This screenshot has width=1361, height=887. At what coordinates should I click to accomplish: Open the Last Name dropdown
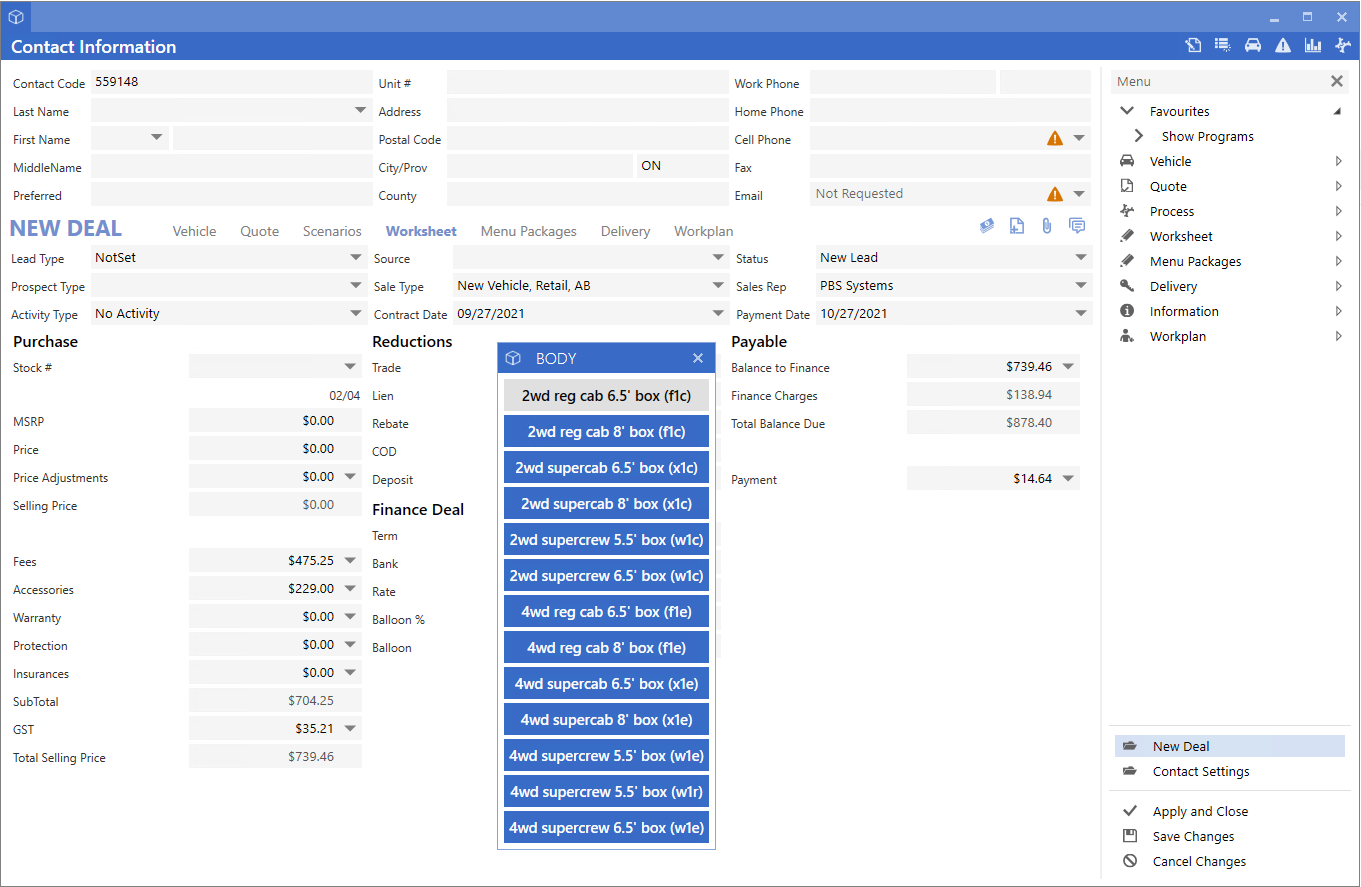[x=360, y=110]
